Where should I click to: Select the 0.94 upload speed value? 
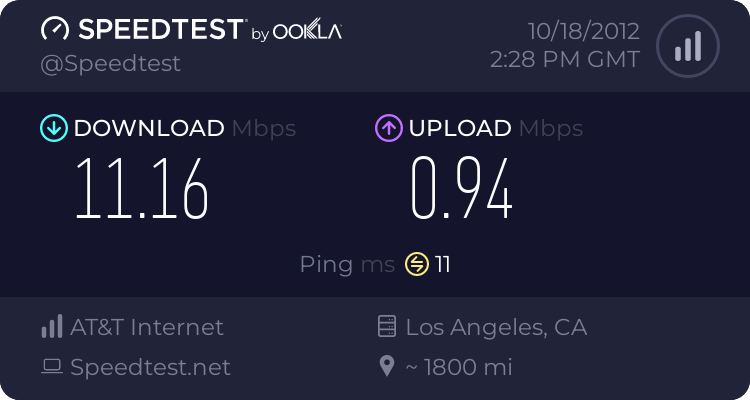point(462,189)
